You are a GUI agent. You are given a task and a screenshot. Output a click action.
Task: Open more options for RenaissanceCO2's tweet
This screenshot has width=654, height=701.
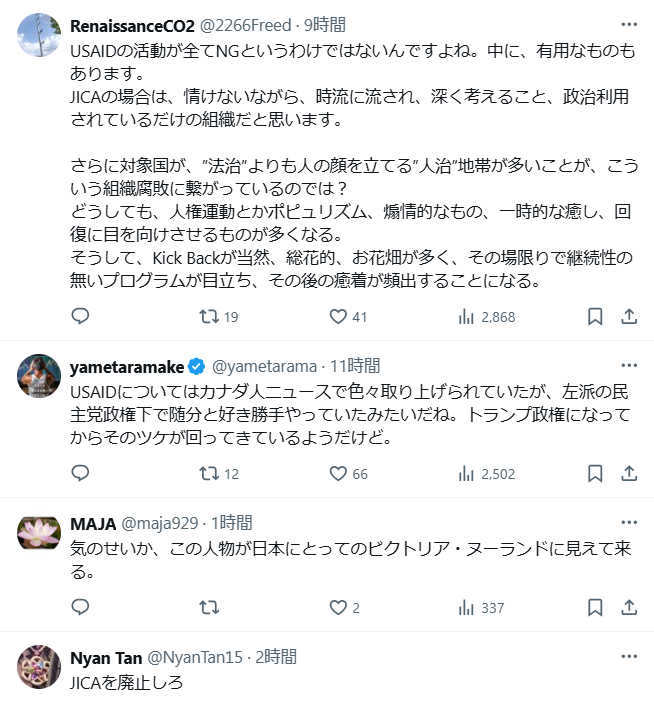[629, 24]
